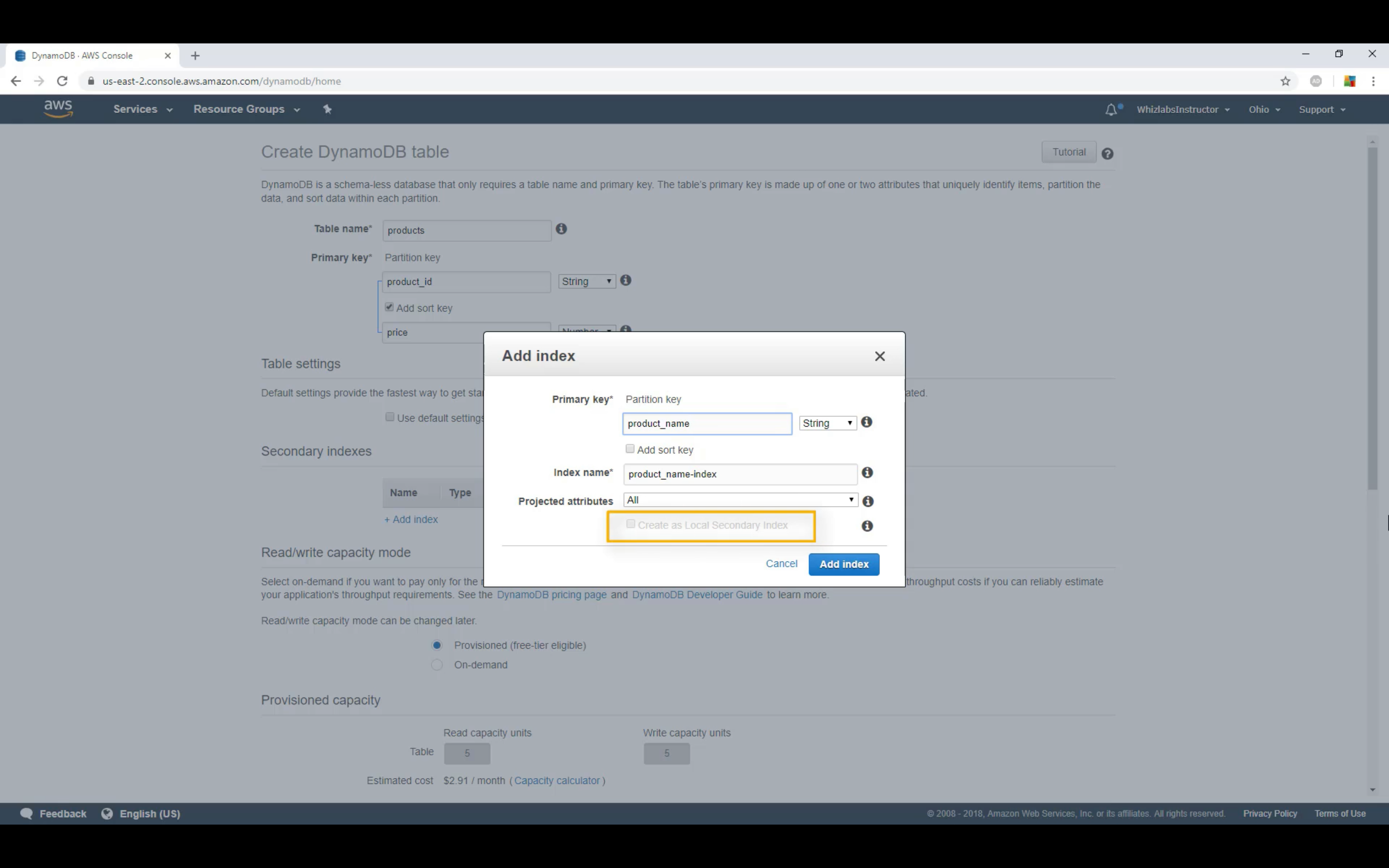
Task: Click the AWS logo home icon
Action: point(58,108)
